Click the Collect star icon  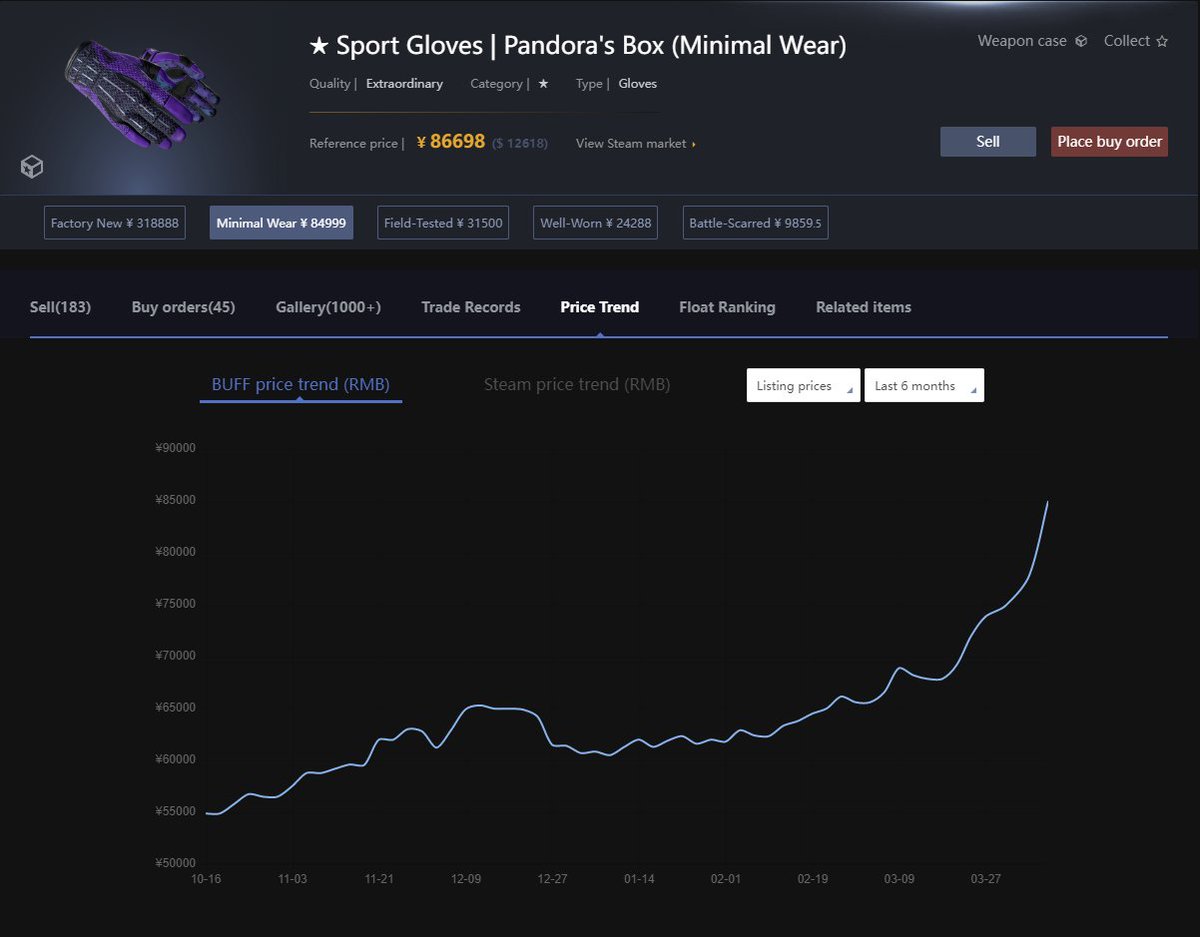click(x=1162, y=41)
